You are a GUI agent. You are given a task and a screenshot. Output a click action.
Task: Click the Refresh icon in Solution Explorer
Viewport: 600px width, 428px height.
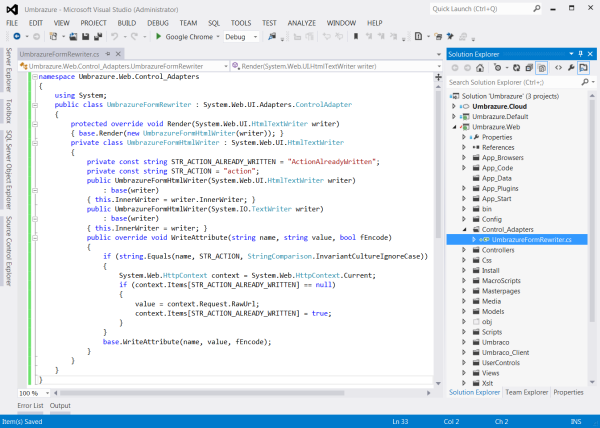(514, 67)
